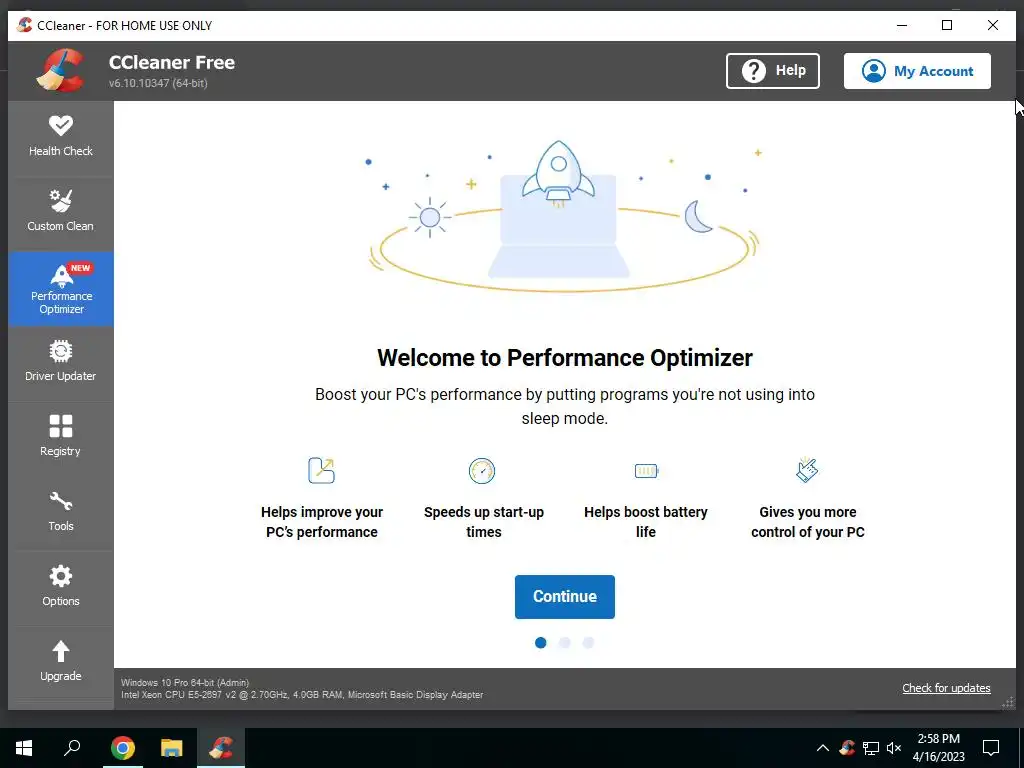Select the first onboarding page dot
This screenshot has height=768, width=1024.
[540, 643]
